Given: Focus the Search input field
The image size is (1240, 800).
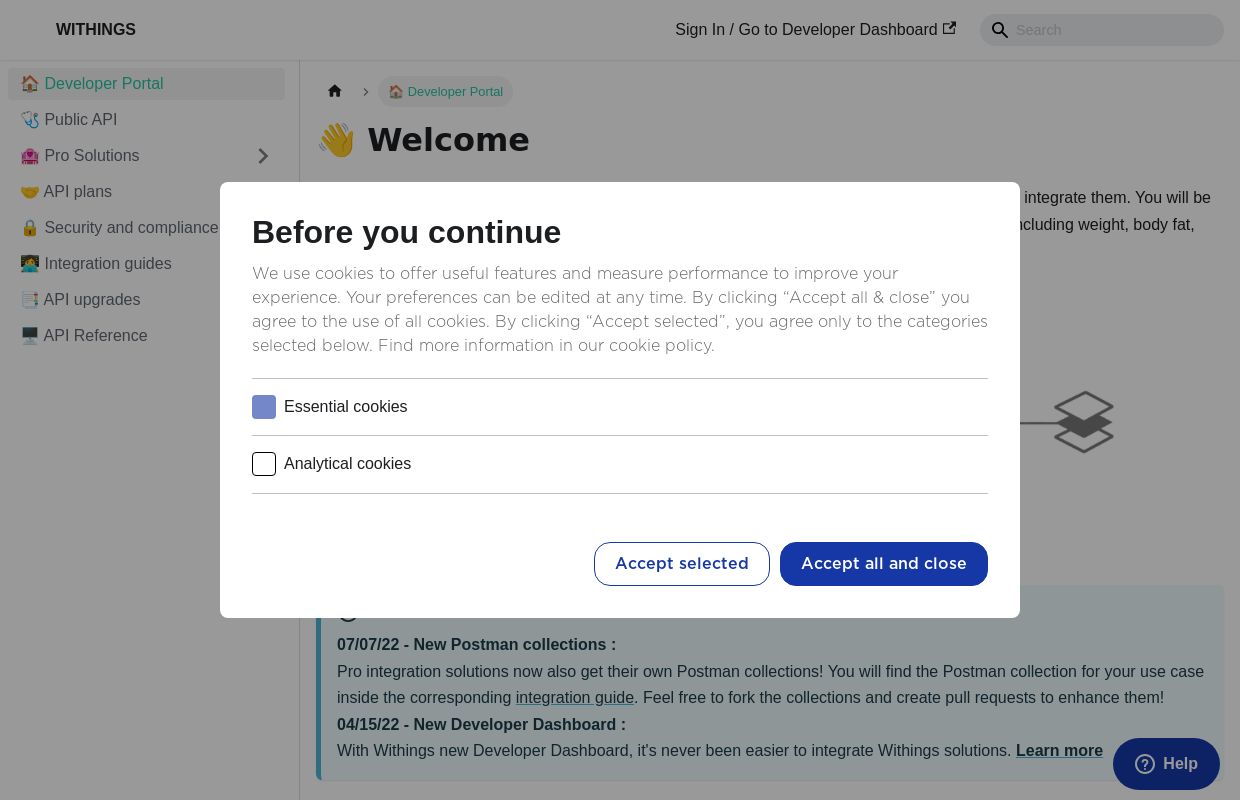Looking at the screenshot, I should pos(1115,30).
